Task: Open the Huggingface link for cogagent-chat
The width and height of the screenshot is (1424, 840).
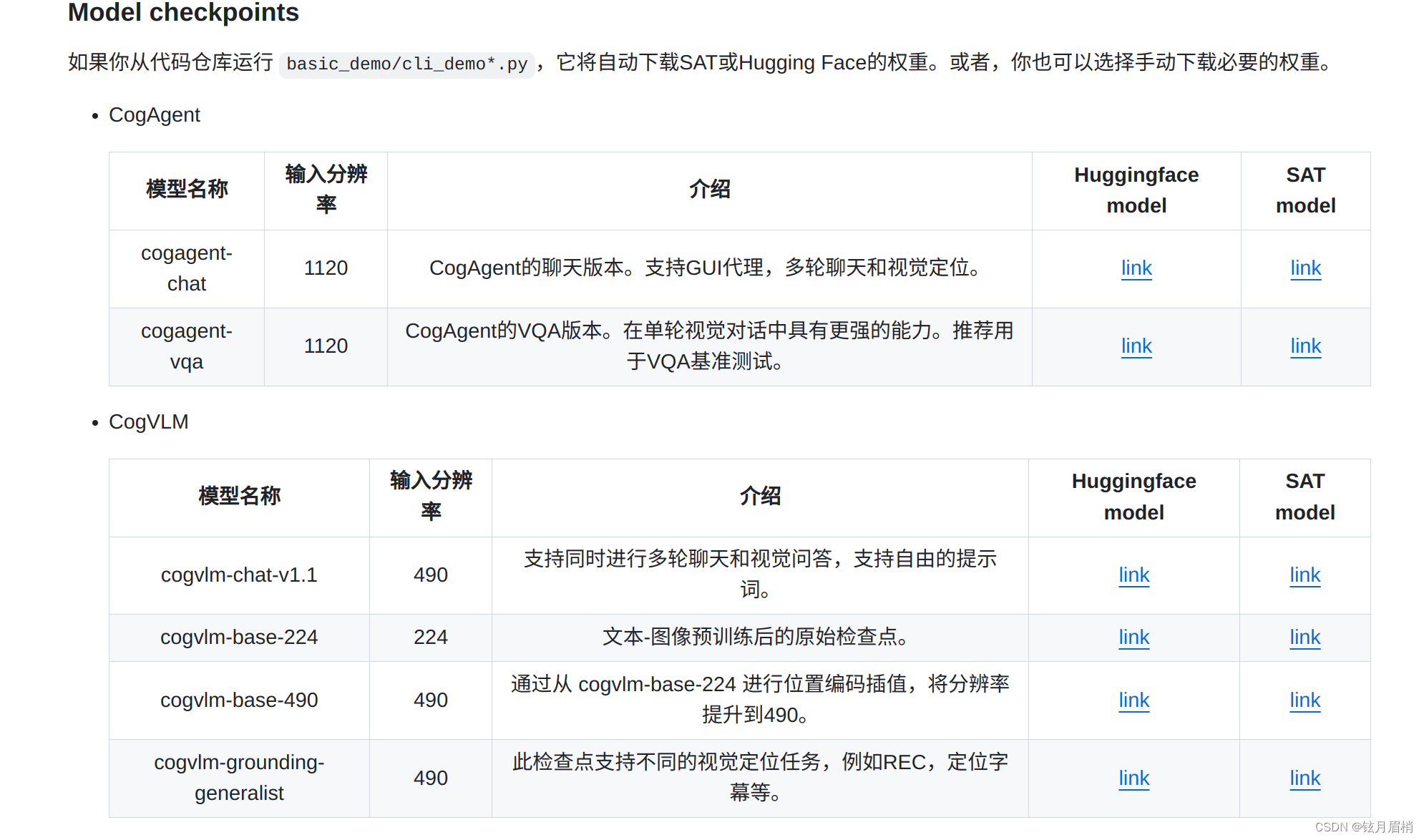Action: [x=1136, y=268]
